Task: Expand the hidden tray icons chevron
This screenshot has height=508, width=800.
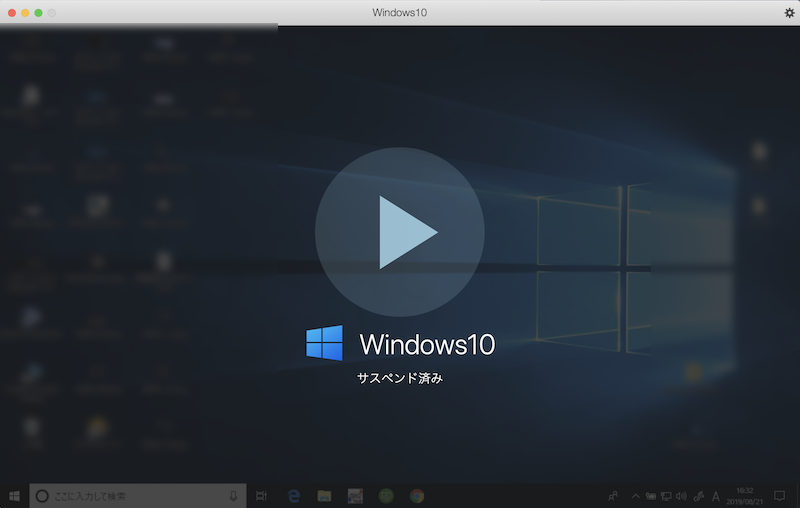Action: tap(635, 495)
